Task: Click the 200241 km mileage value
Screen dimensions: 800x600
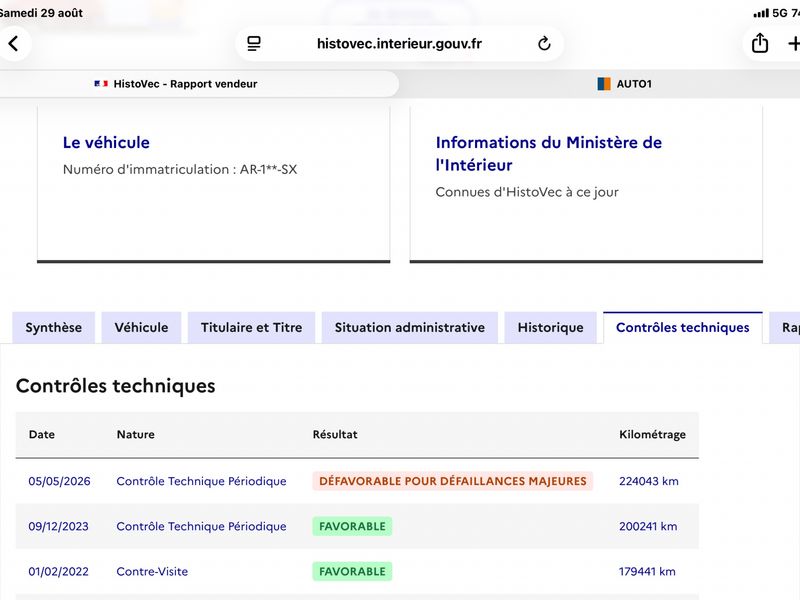Action: (648, 527)
